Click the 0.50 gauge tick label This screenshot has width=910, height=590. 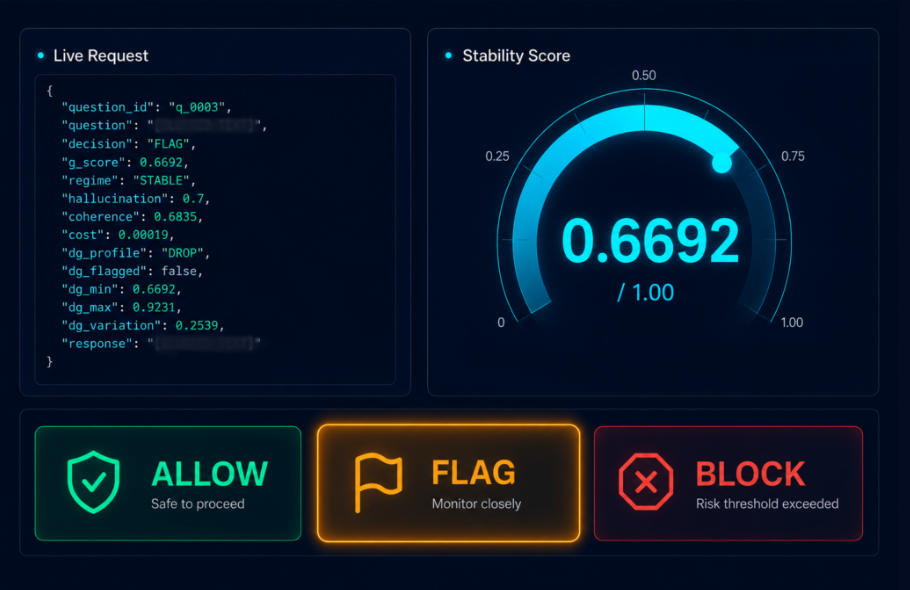tap(644, 75)
